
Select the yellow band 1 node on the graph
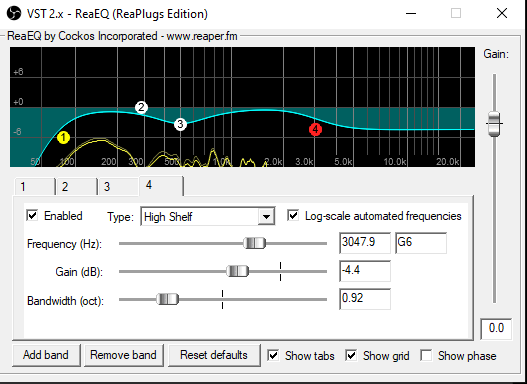pos(63,138)
